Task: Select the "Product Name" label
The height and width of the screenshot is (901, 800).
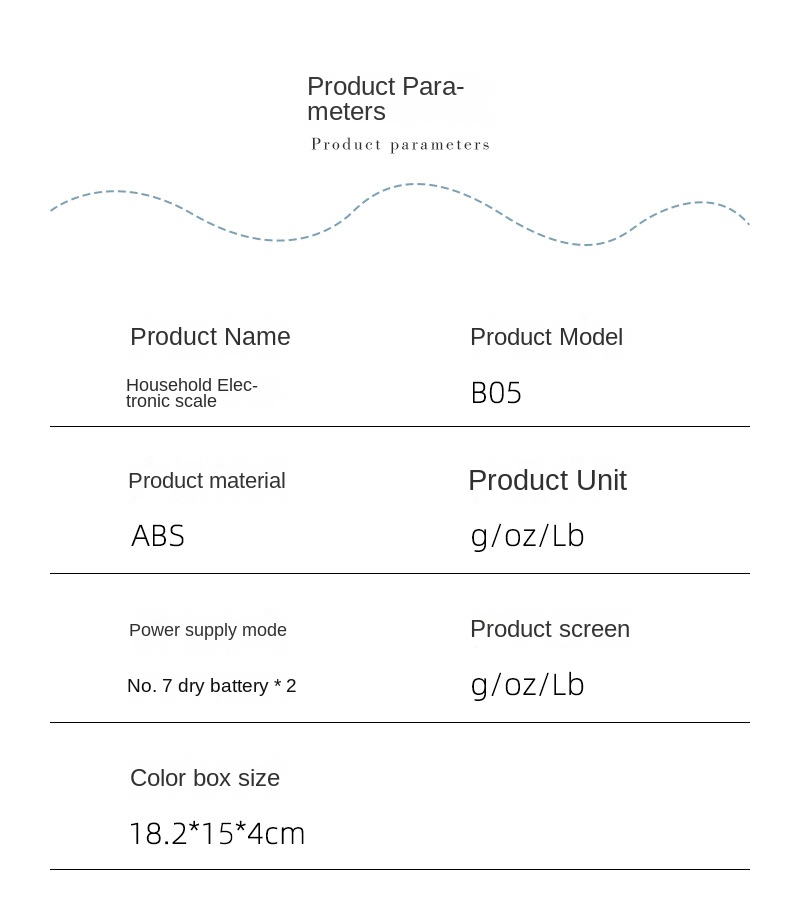Action: tap(210, 337)
